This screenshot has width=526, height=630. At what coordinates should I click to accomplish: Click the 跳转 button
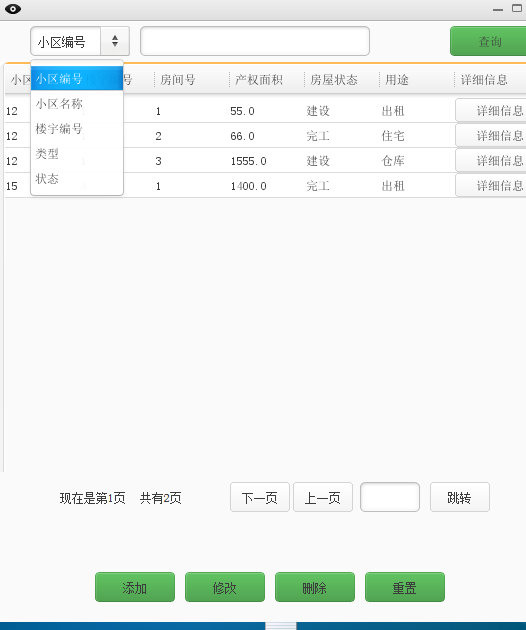click(460, 497)
